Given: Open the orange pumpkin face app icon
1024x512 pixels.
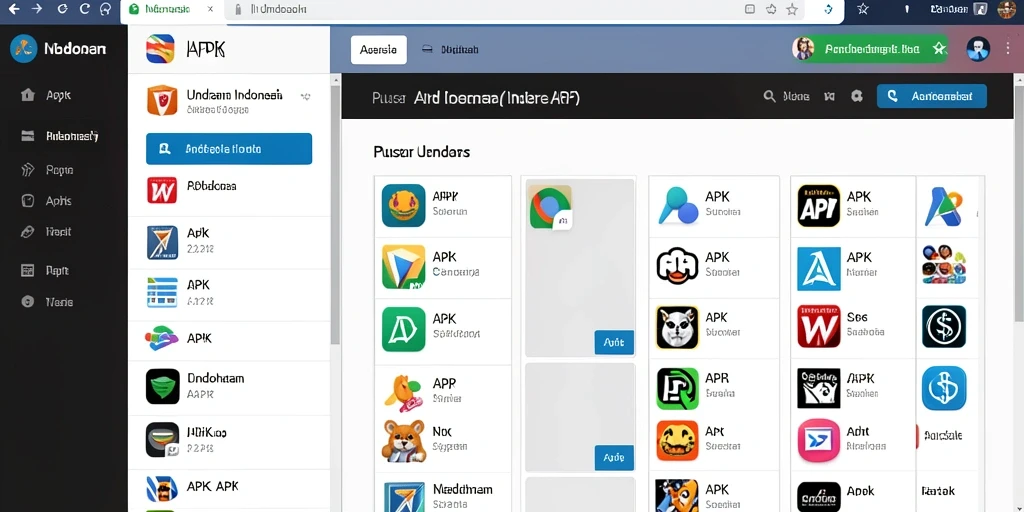Looking at the screenshot, I should [x=677, y=440].
